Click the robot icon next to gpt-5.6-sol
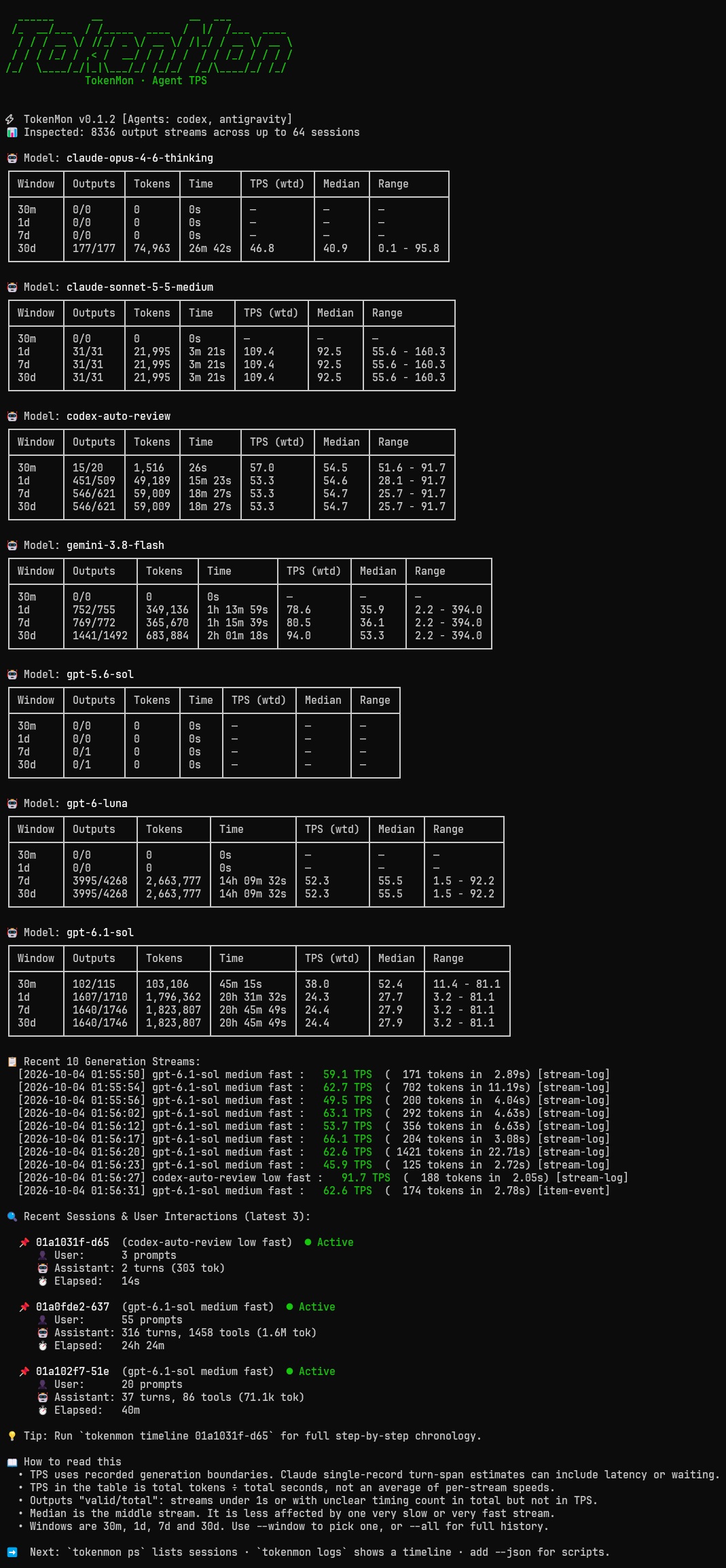 (12, 675)
